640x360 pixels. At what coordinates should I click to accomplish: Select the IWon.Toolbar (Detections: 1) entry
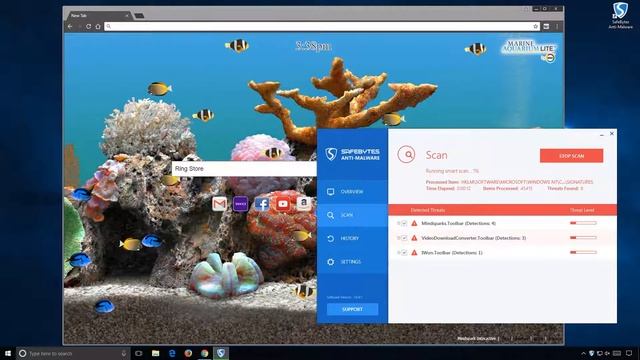tap(452, 253)
